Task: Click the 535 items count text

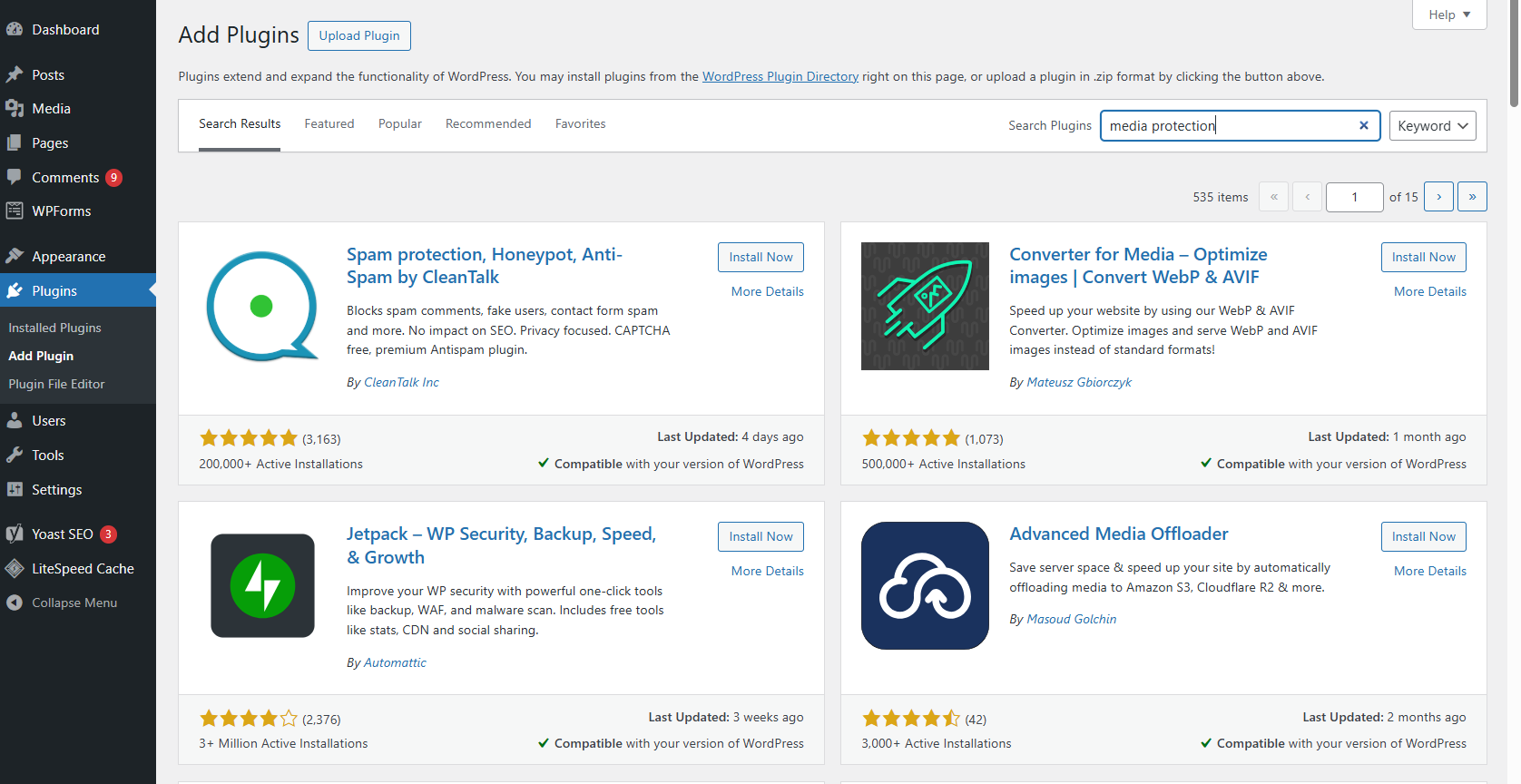Action: click(x=1220, y=197)
